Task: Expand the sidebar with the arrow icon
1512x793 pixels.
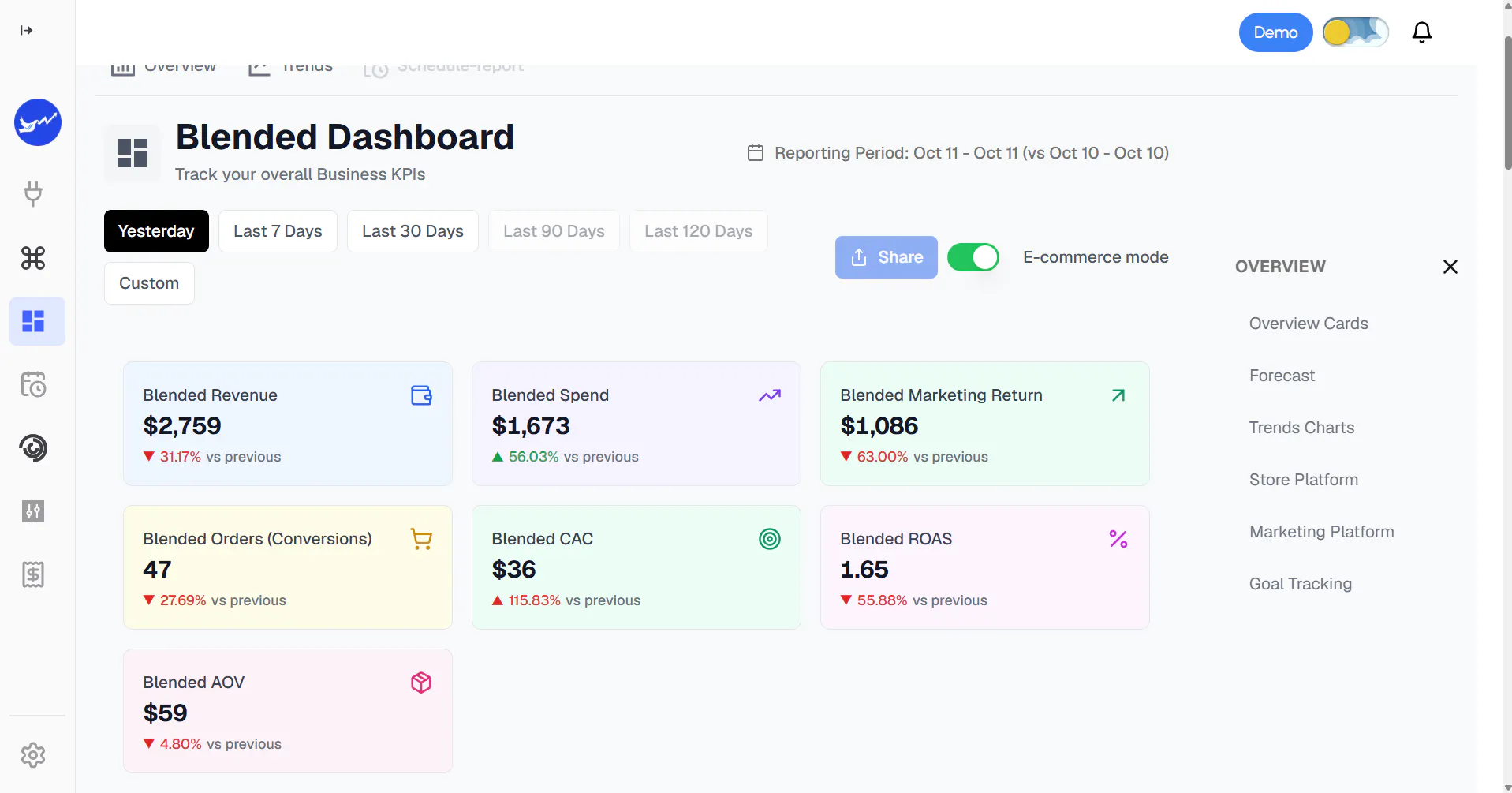Action: pos(27,31)
